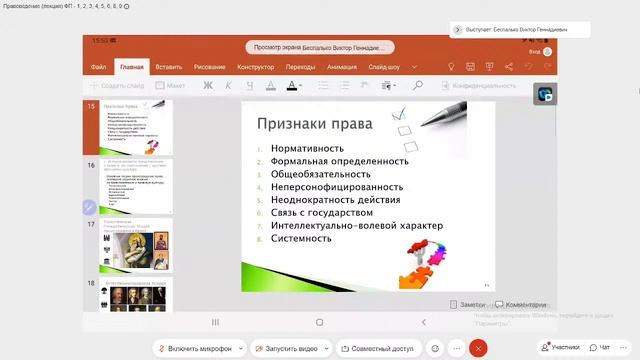Toggle underline formatting (Ч)
This screenshot has height=360, width=640.
(x=249, y=85)
